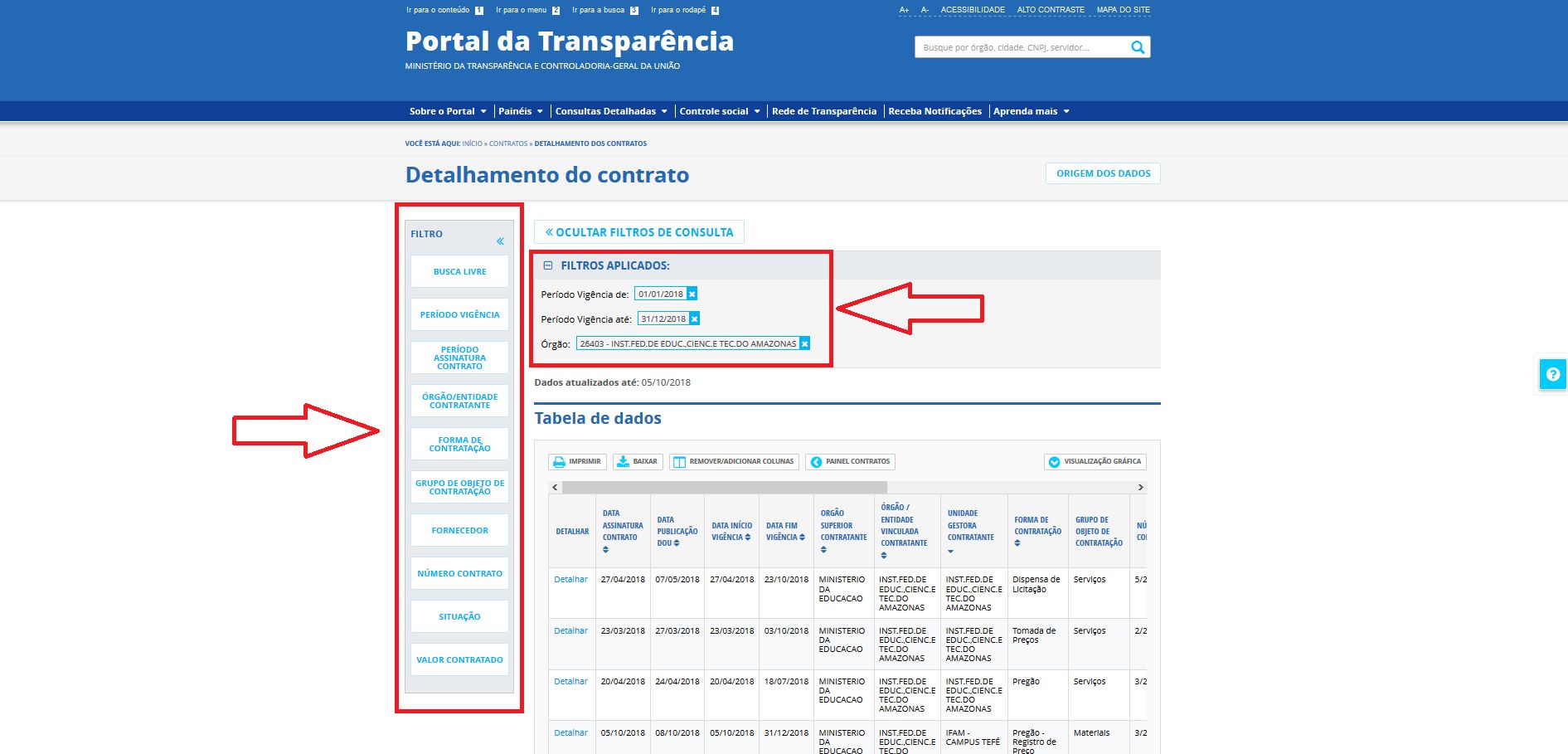Click the site search input field

(1020, 47)
